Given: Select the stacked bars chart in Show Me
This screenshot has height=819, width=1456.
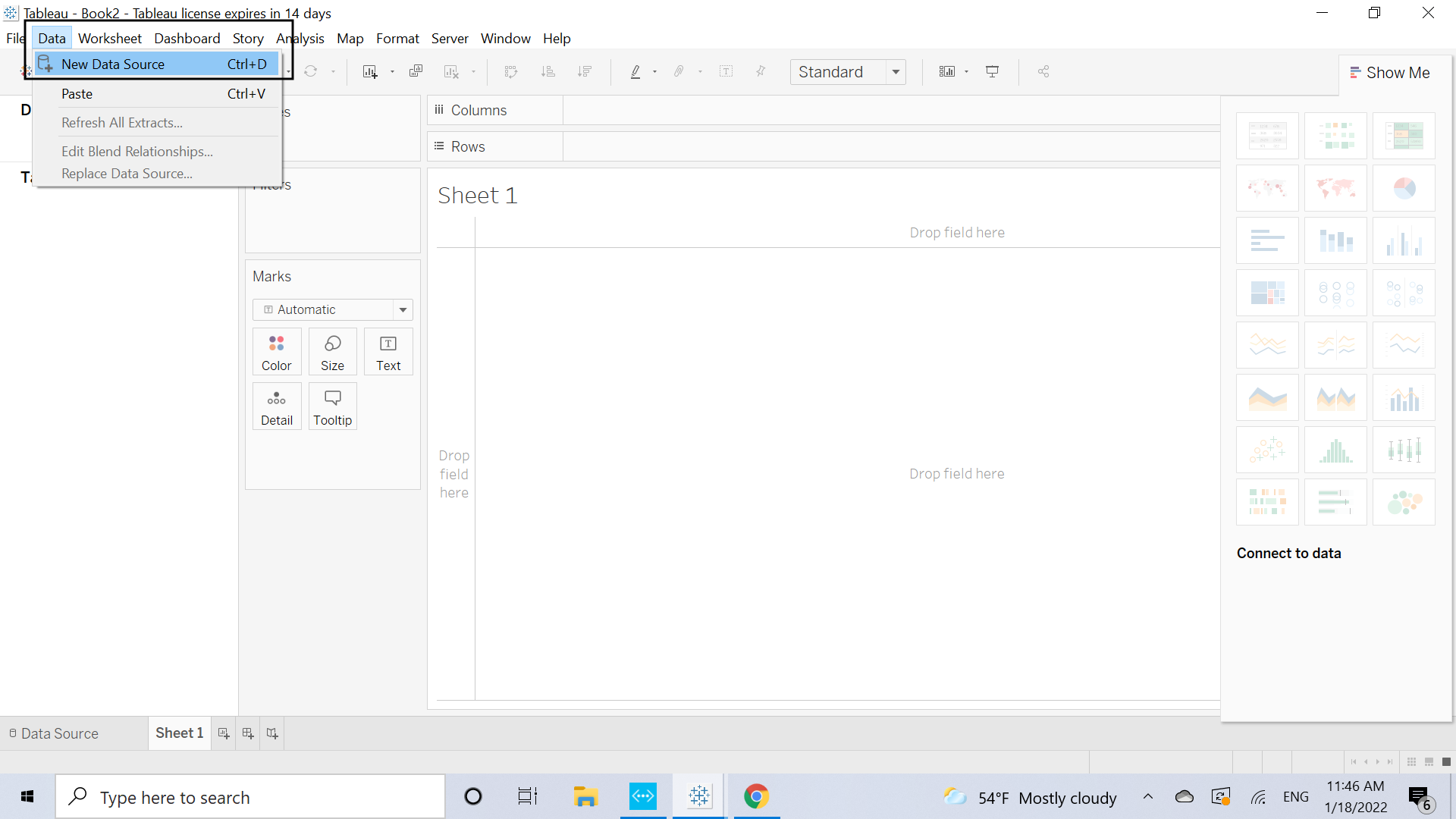Looking at the screenshot, I should 1335,240.
